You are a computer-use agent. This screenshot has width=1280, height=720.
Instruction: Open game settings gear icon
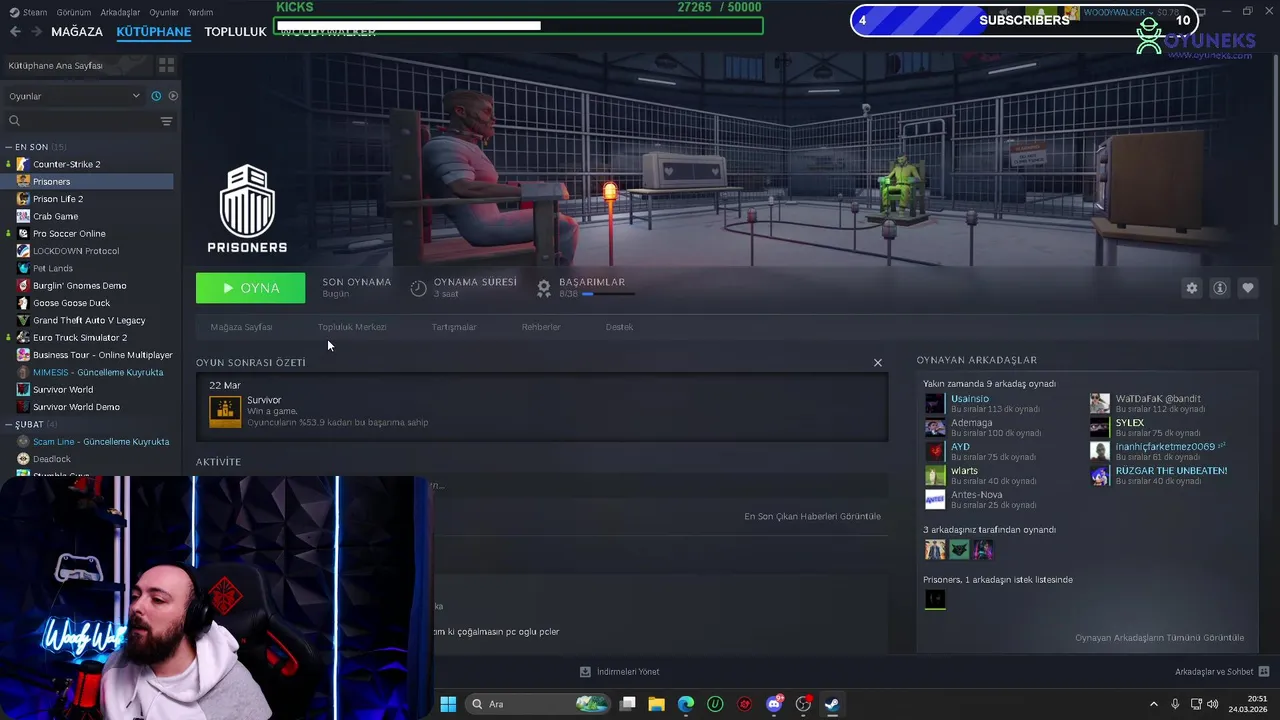(x=1191, y=288)
